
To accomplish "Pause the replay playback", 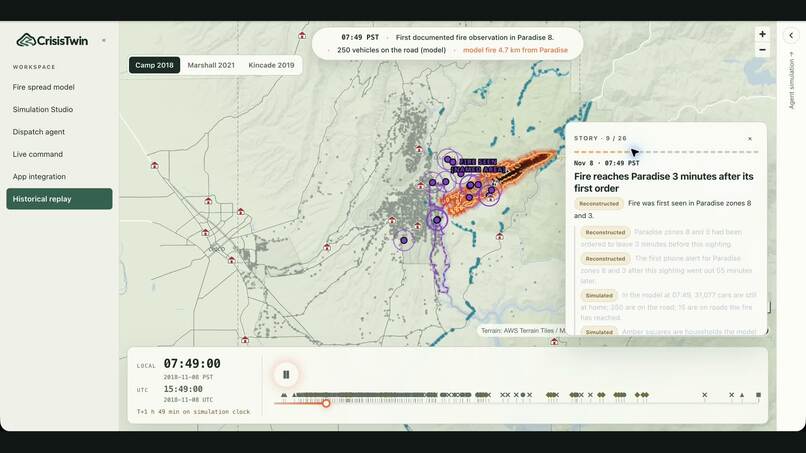I will point(286,374).
